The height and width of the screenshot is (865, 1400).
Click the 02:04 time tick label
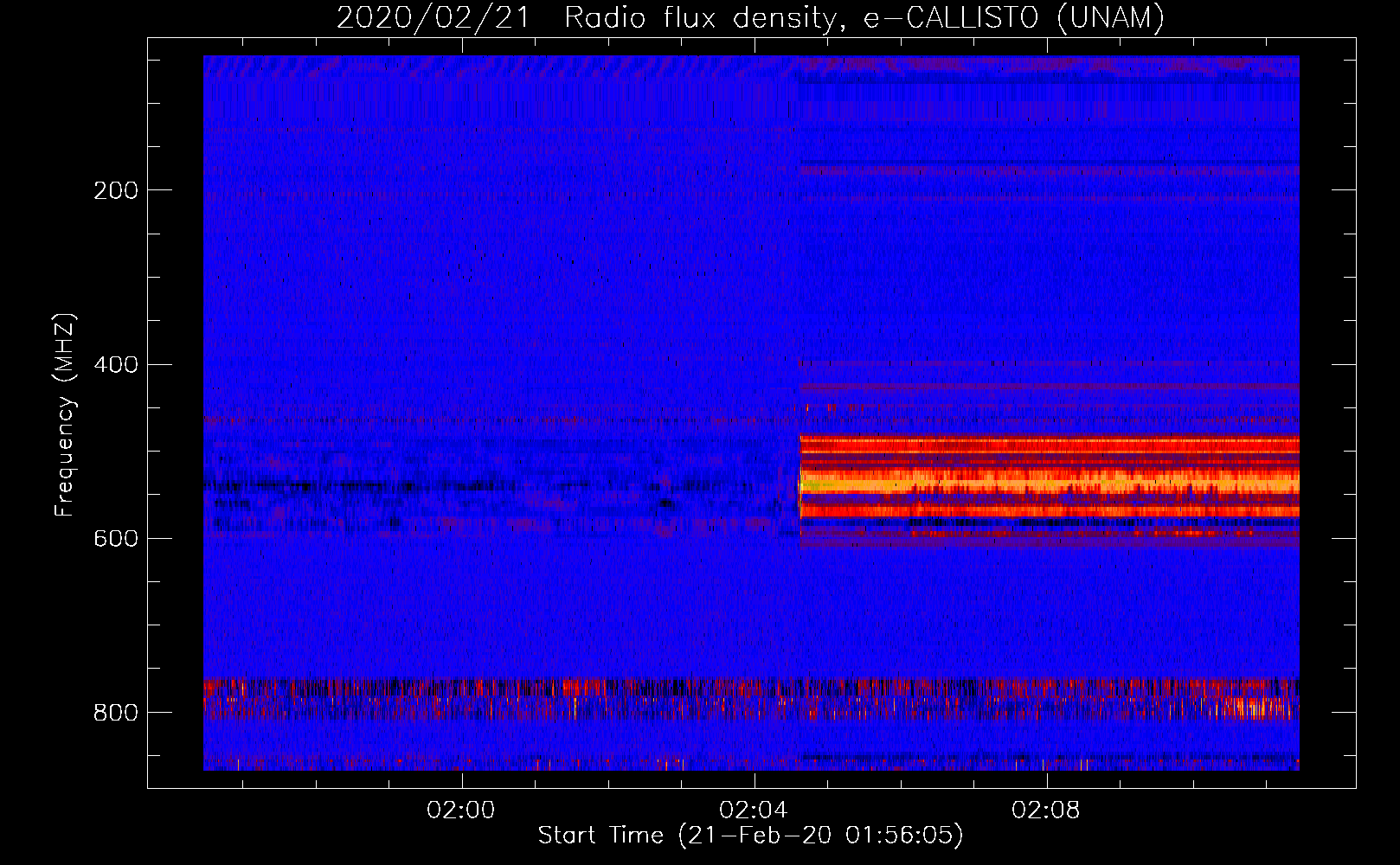point(754,811)
